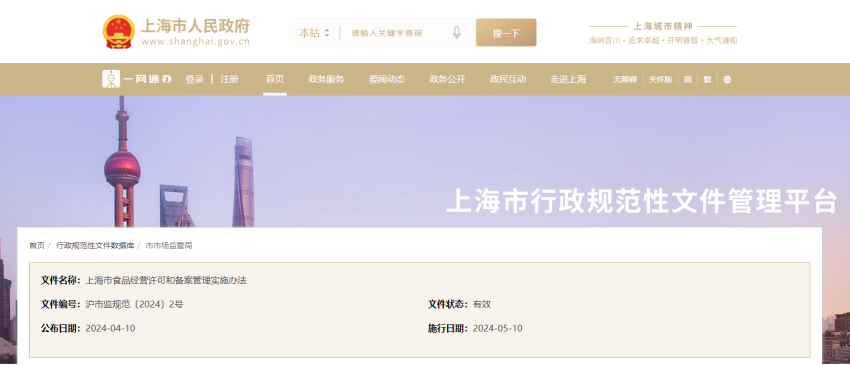Viewport: 850px width, 365px height.
Task: Click the 上海市人民政府 title text
Action: point(195,25)
